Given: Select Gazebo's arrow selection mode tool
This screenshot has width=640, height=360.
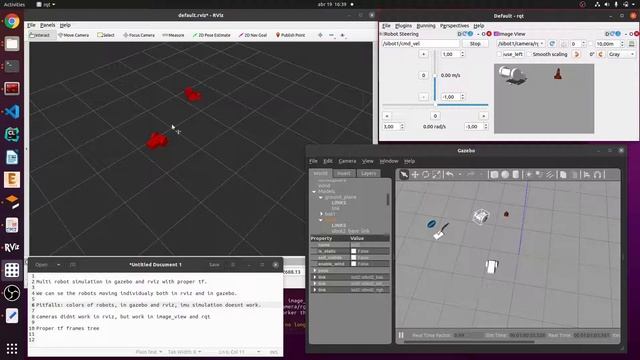Looking at the screenshot, I should (x=404, y=175).
